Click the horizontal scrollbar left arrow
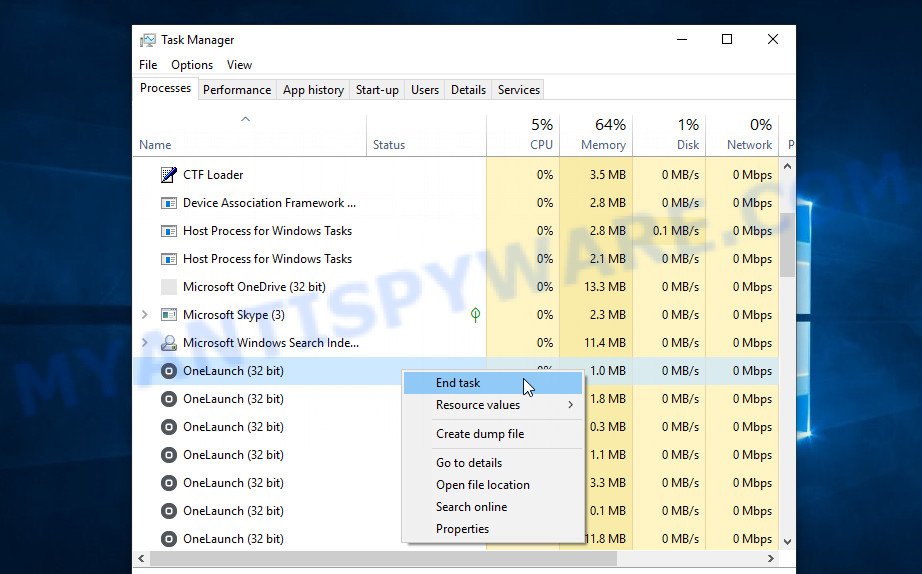922x574 pixels. [141, 558]
